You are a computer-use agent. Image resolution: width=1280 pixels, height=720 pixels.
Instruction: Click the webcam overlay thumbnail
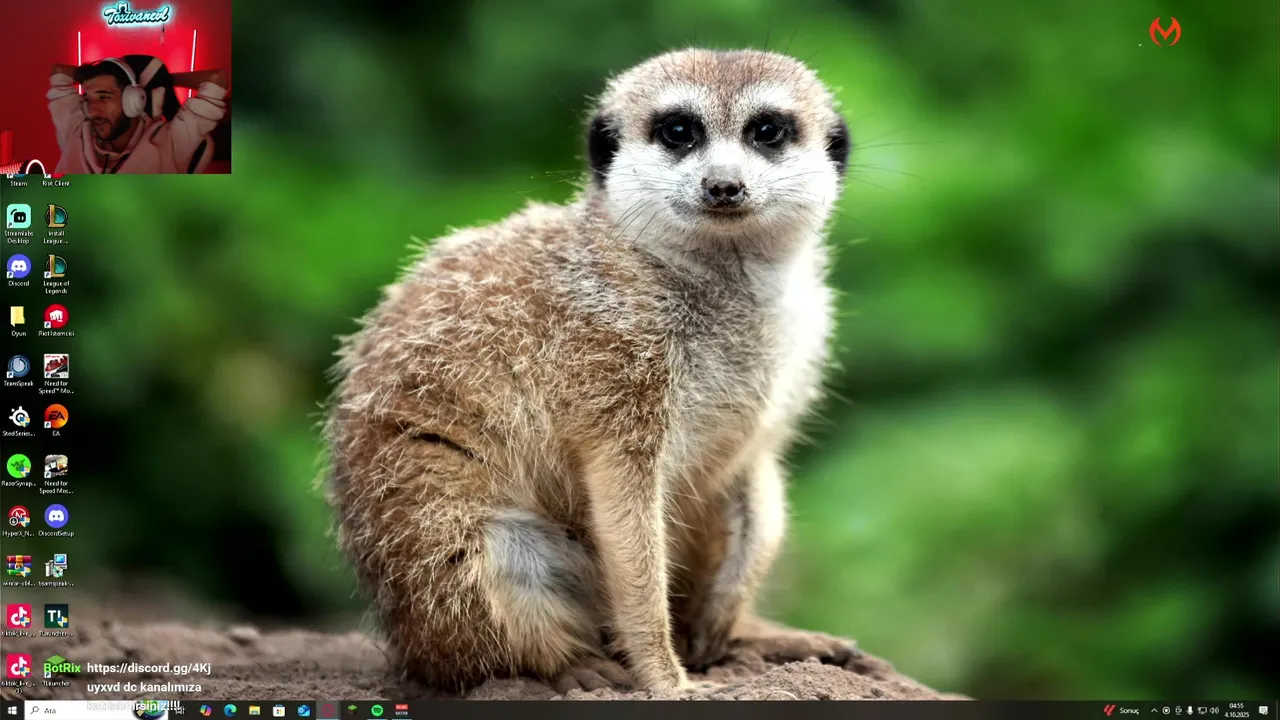point(116,87)
